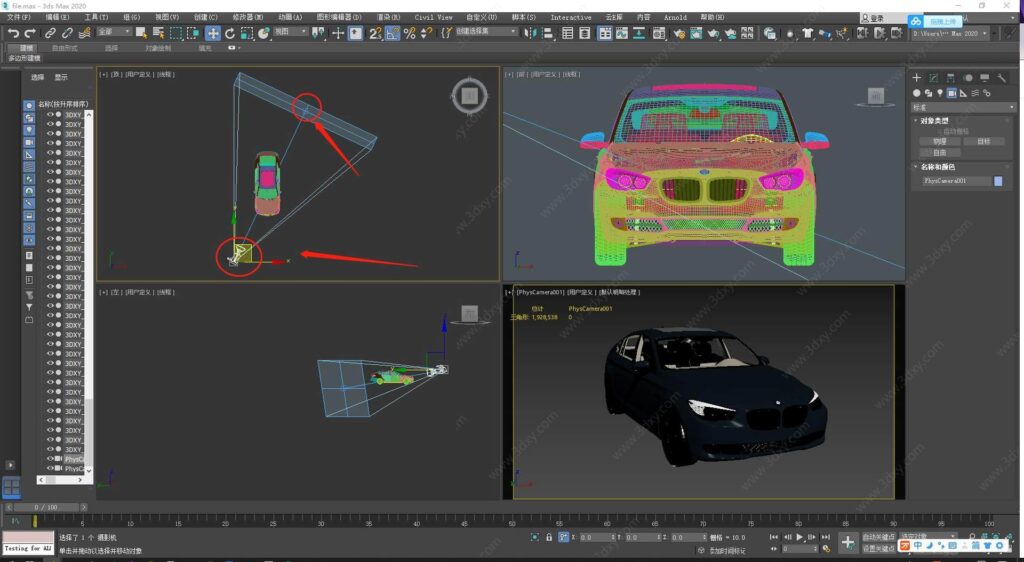
Task: Toggle Window/Crossing selection mode
Action: [x=193, y=33]
